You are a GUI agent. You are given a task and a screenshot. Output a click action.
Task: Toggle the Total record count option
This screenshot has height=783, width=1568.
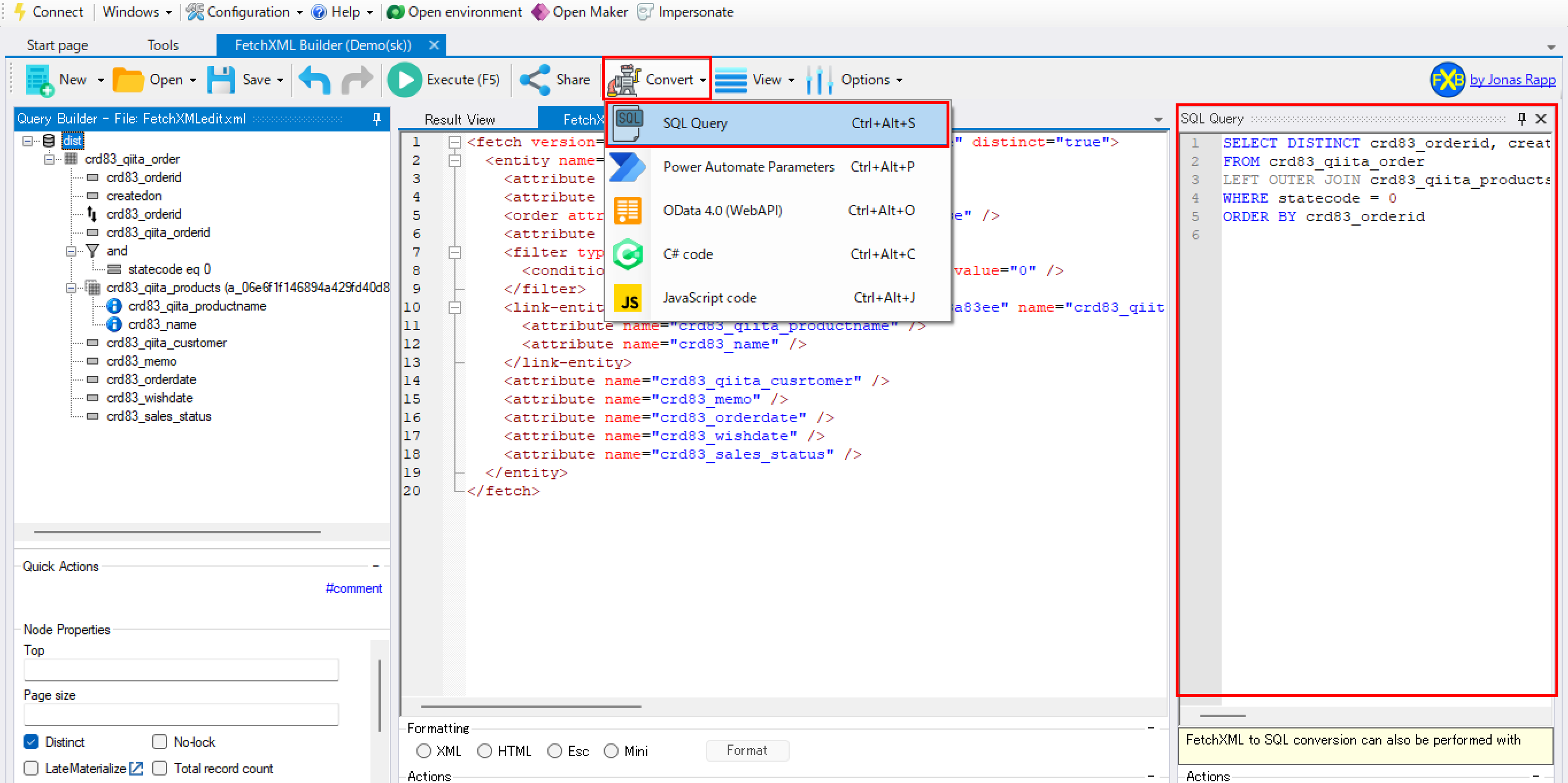pos(160,768)
